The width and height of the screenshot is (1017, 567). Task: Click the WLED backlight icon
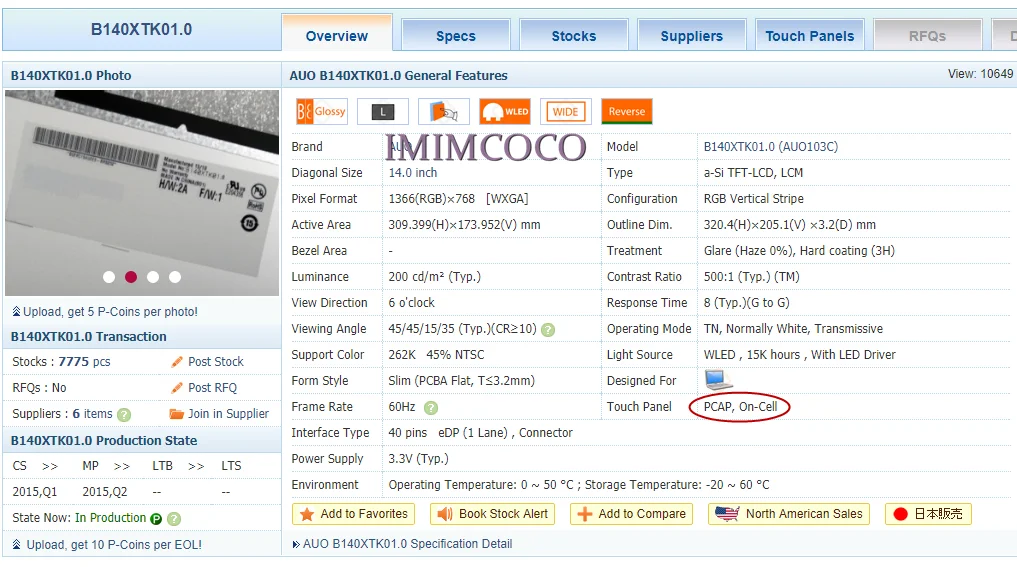(505, 112)
